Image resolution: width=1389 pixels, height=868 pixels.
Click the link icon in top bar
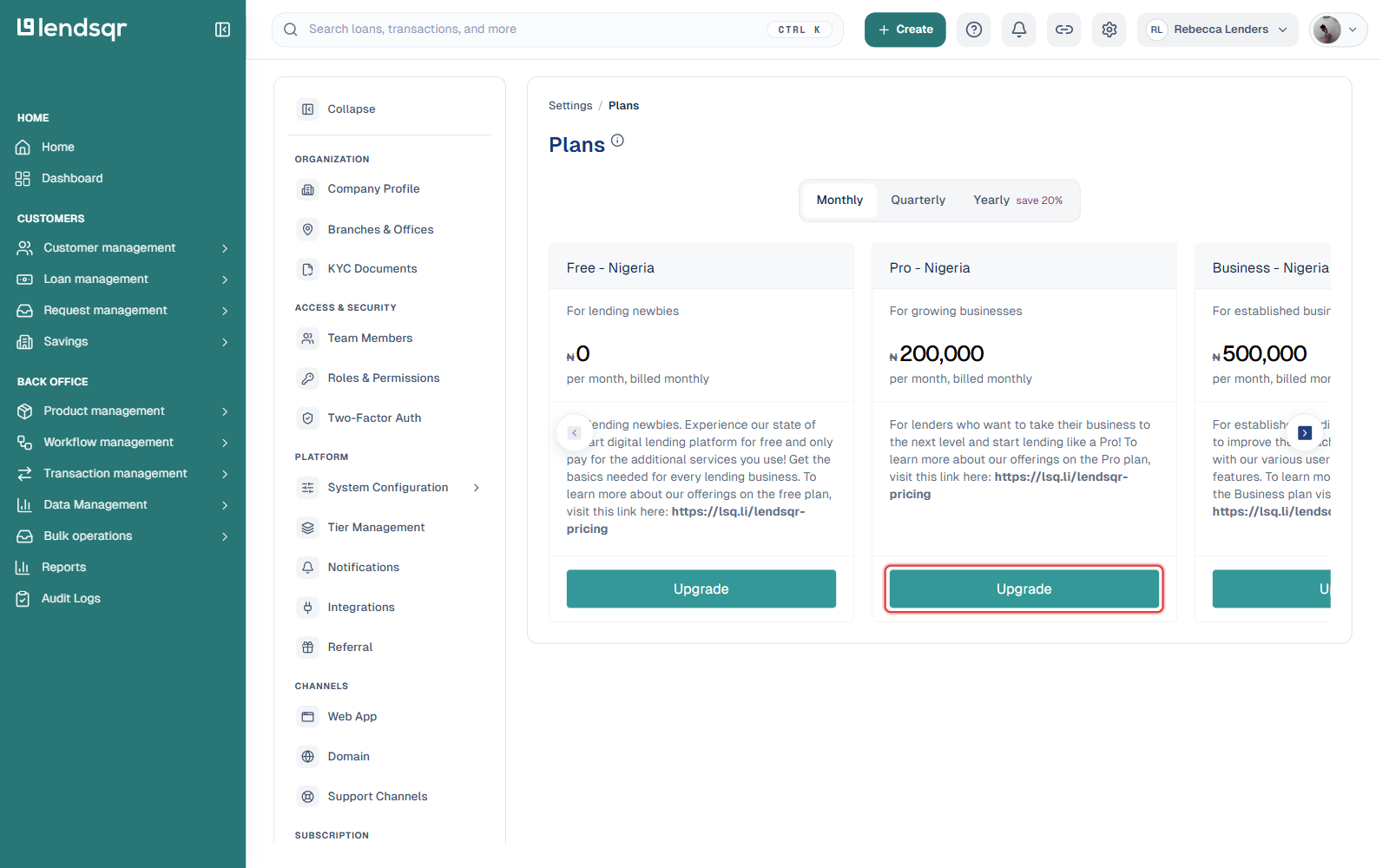tap(1064, 30)
